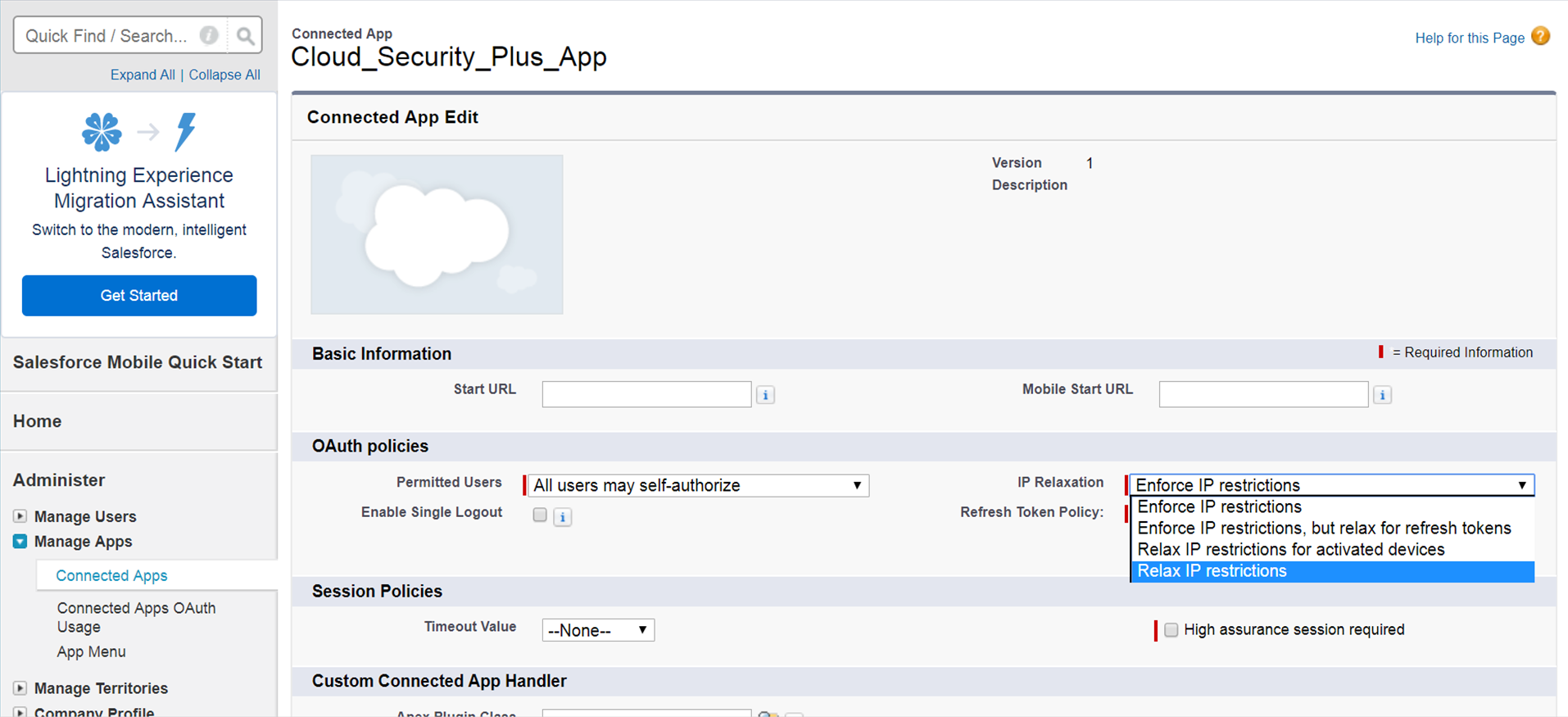Click the Mobile Start URL info icon

click(1382, 395)
